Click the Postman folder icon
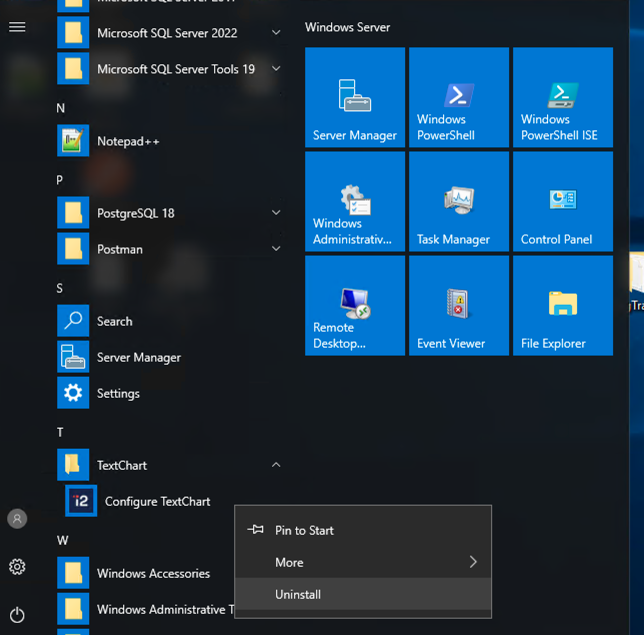Viewport: 644px width, 635px height. (x=73, y=249)
